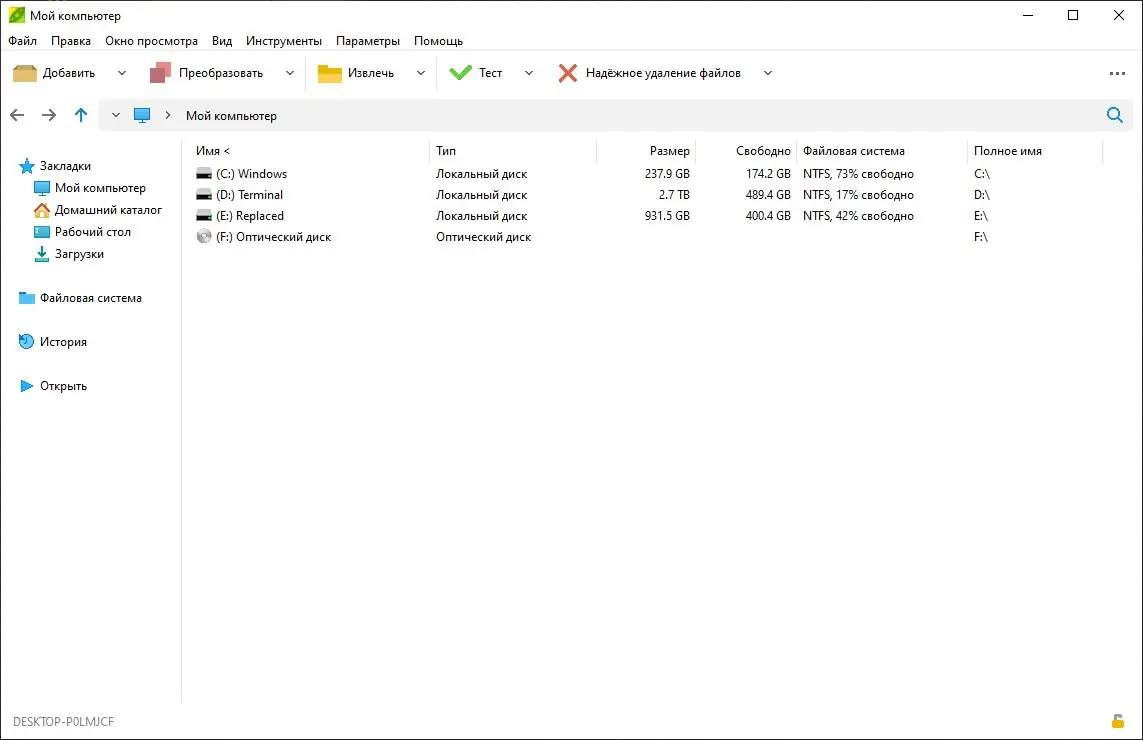Select Загрузки bookmark in sidebar
Viewport: 1143px width, 740px height.
tap(79, 254)
